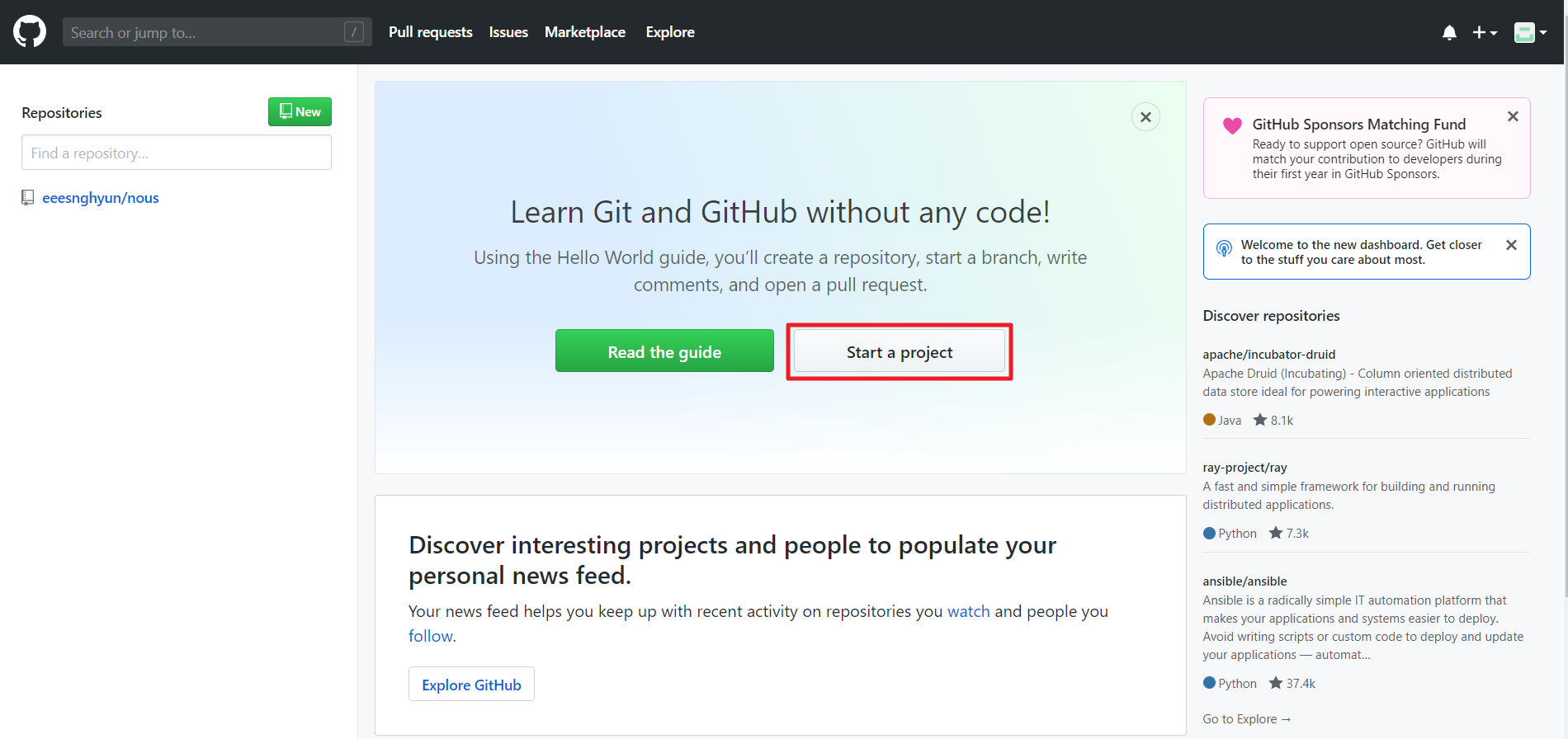
Task: Click Go to Explore link
Action: [1246, 719]
